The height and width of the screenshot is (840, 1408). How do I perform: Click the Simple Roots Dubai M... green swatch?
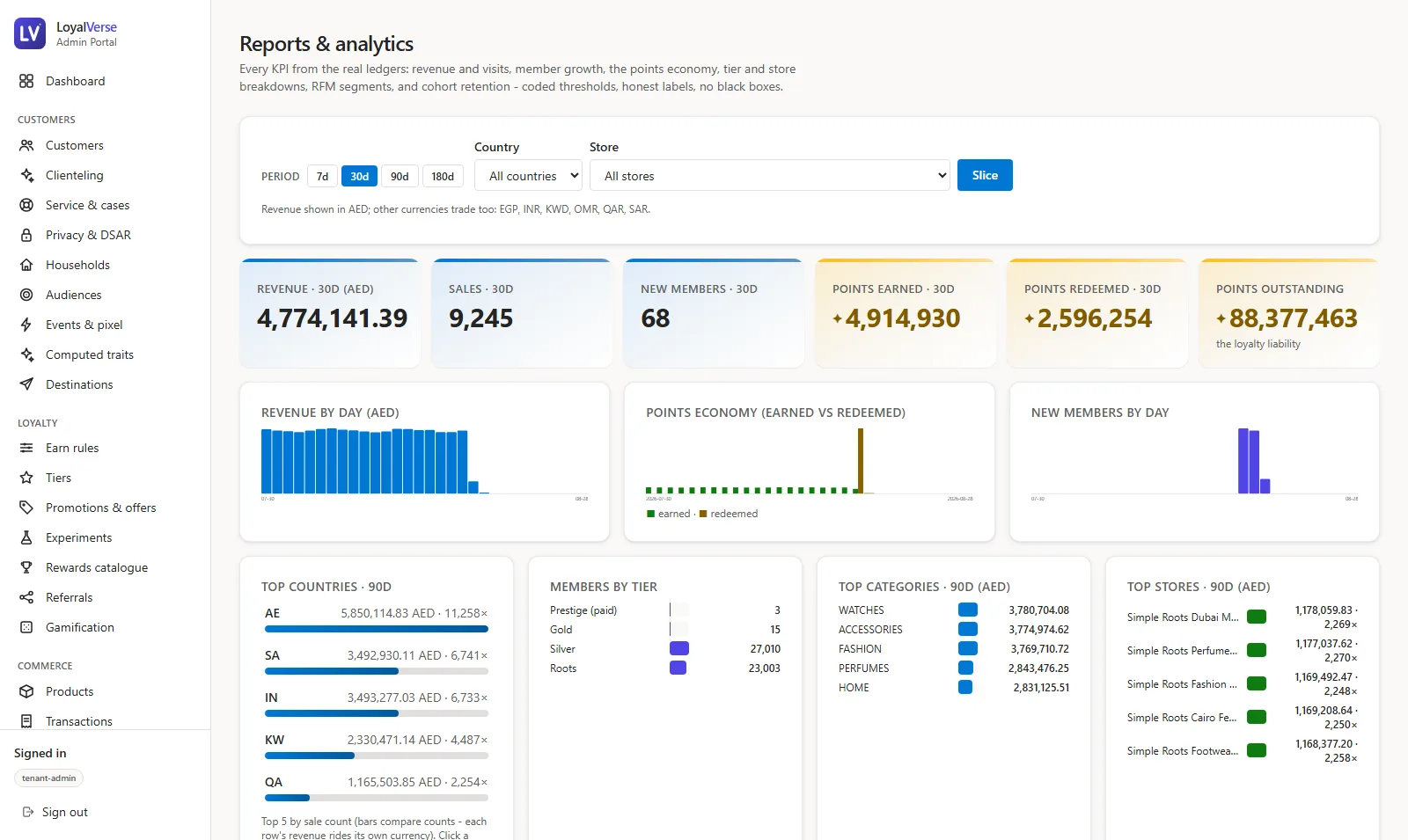[x=1257, y=617]
